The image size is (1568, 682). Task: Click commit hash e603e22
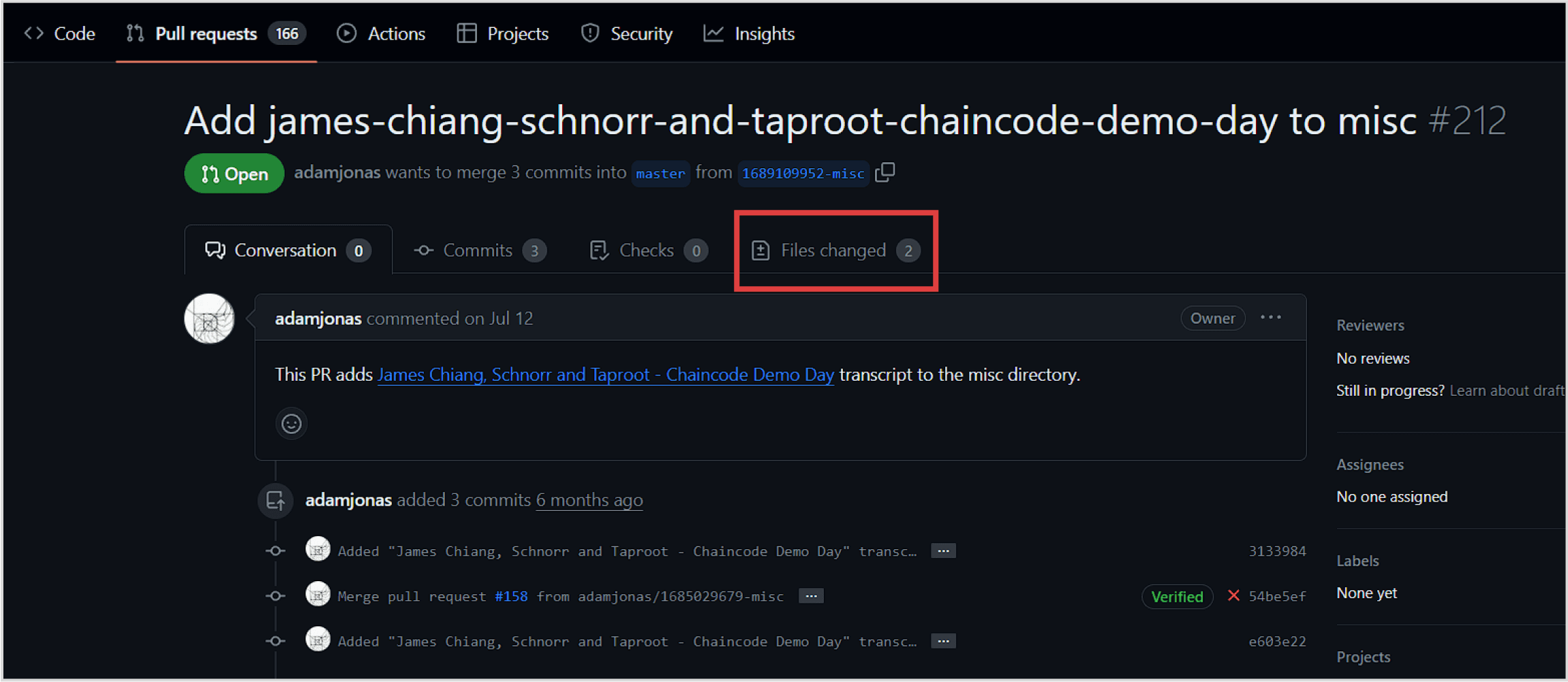[x=1277, y=640]
